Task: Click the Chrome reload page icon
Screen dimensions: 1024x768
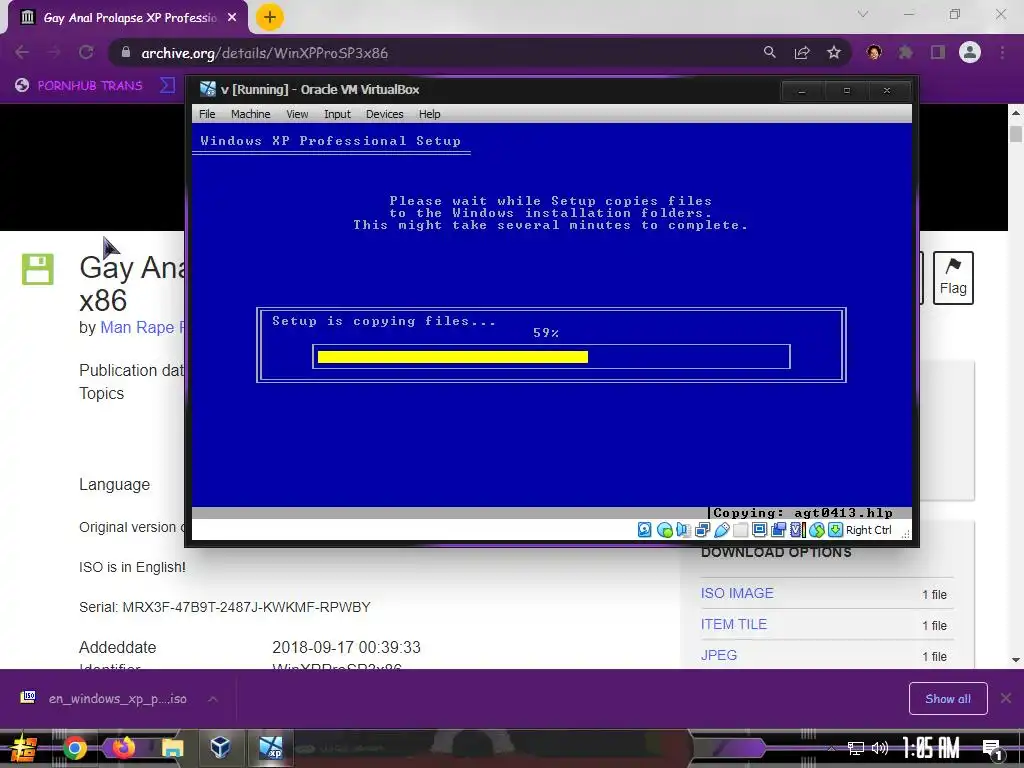Action: (x=86, y=52)
